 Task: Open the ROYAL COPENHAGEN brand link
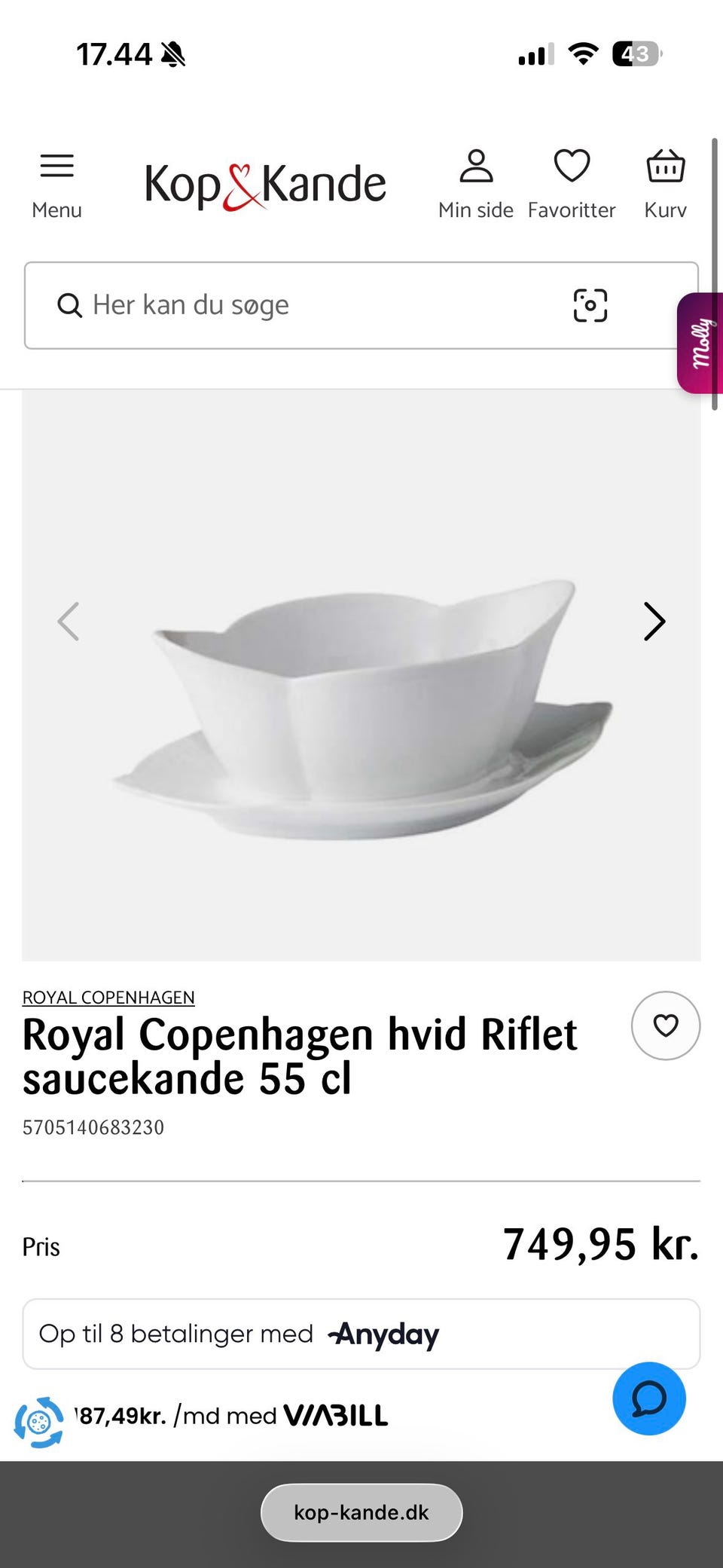pyautogui.click(x=108, y=998)
